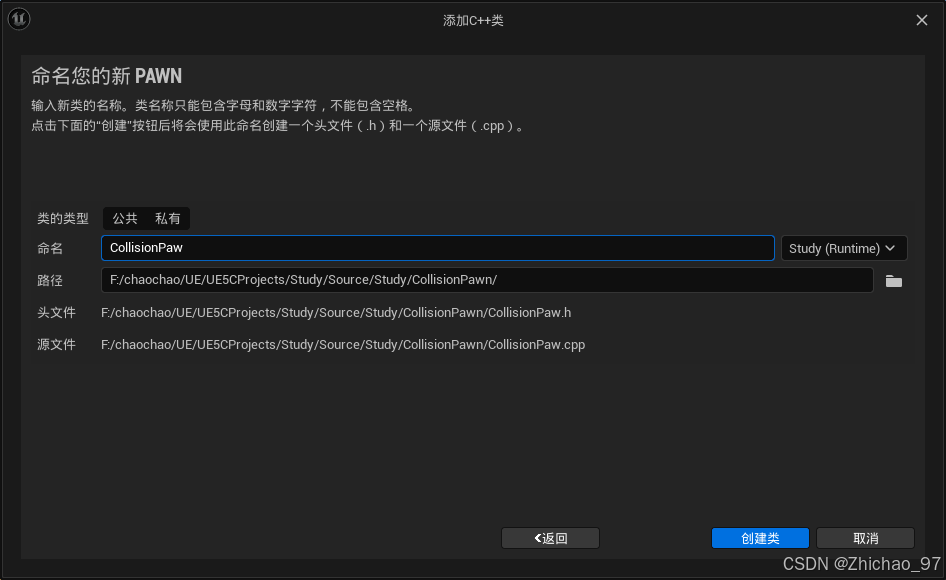Viewport: 946px width, 580px height.
Task: Click the 头文件 label
Action: click(56, 313)
